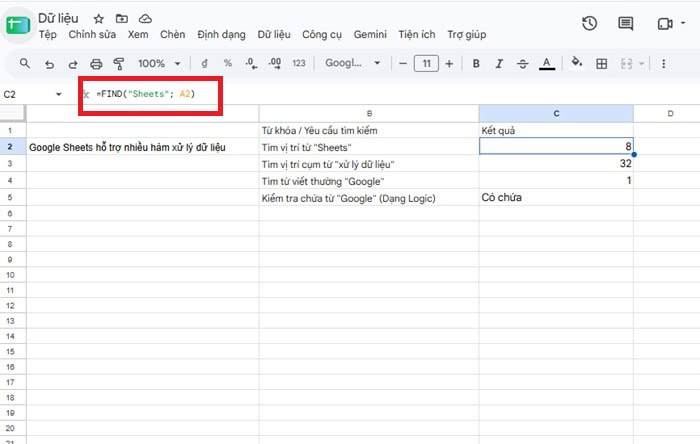Open the more toolbar options menu

tap(663, 63)
